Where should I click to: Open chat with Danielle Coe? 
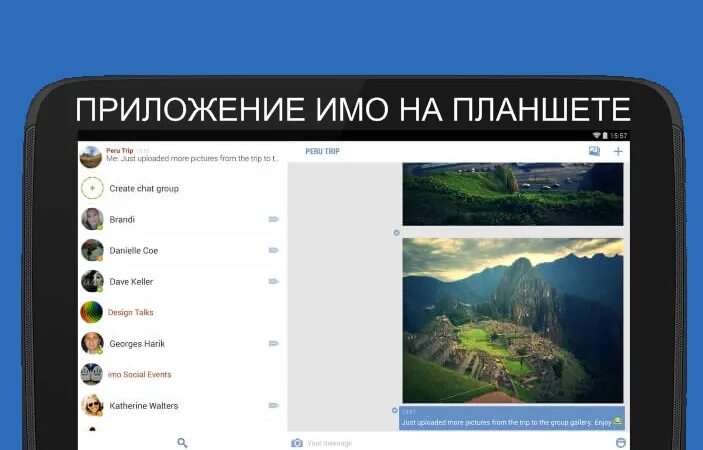click(182, 250)
